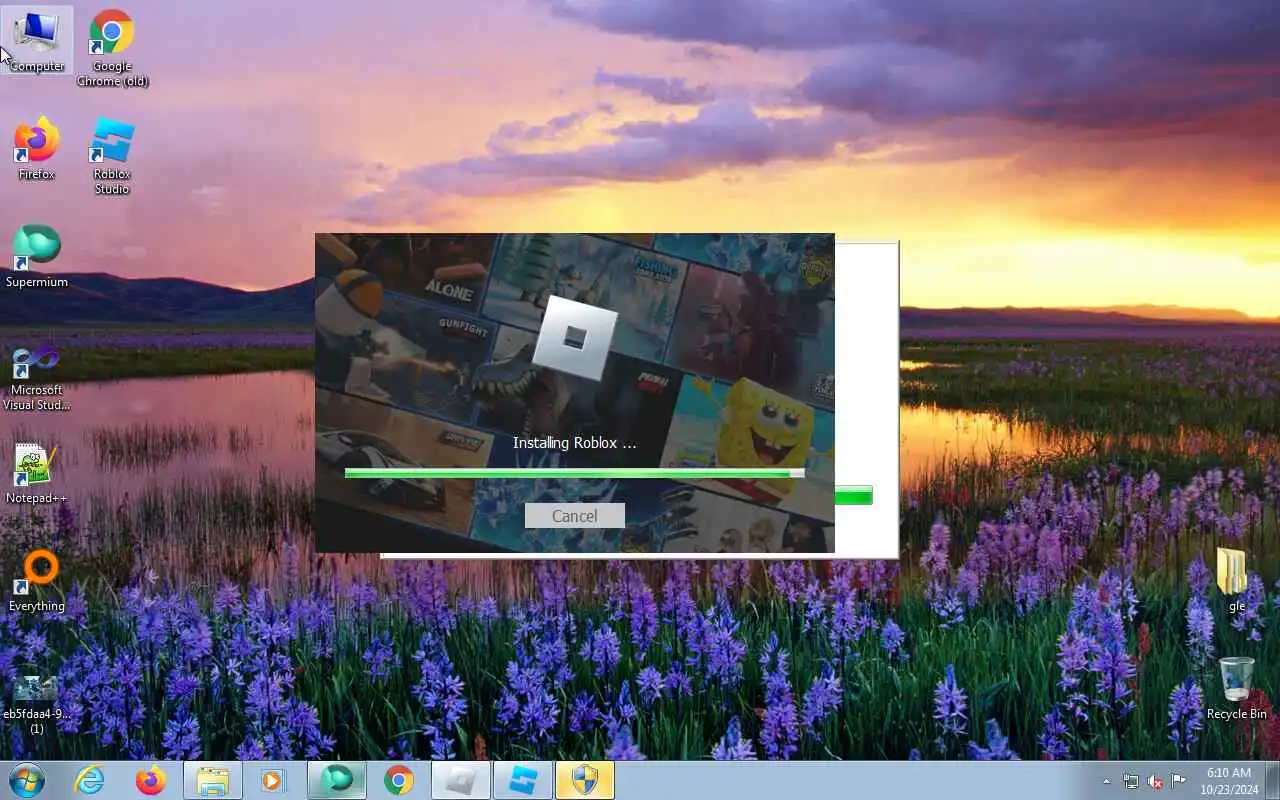The height and width of the screenshot is (800, 1280).
Task: Click the Roblox installer progress bar
Action: [x=574, y=473]
